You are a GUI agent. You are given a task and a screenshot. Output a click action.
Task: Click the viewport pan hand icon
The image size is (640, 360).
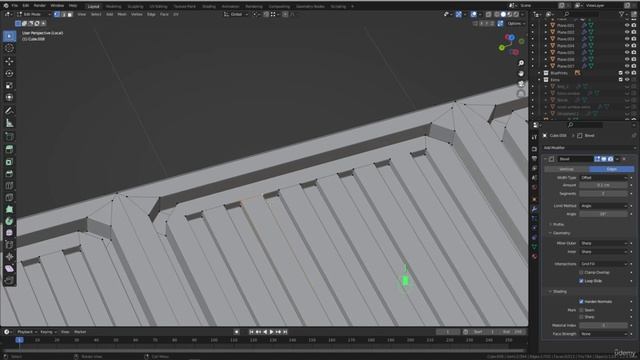point(521,73)
